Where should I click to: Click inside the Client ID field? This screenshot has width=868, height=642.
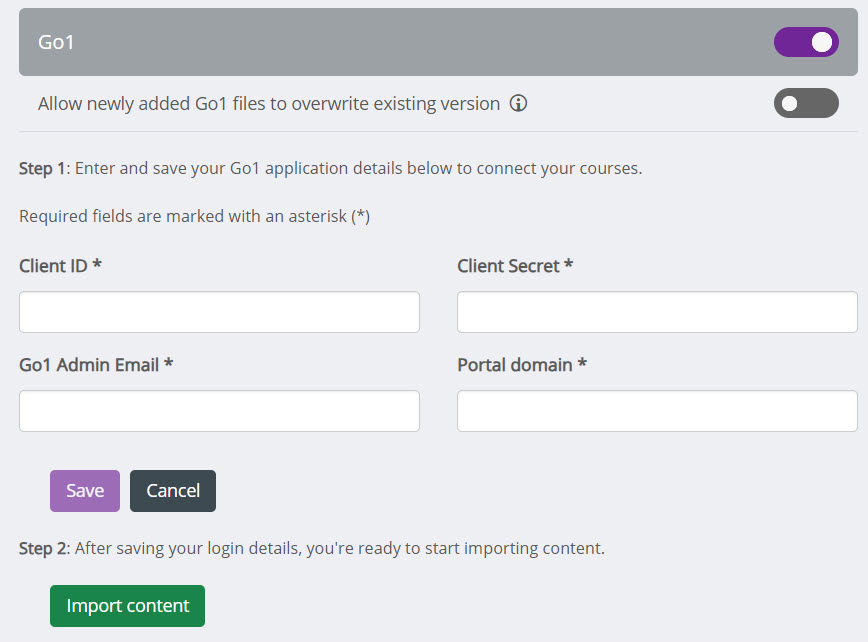(218, 311)
